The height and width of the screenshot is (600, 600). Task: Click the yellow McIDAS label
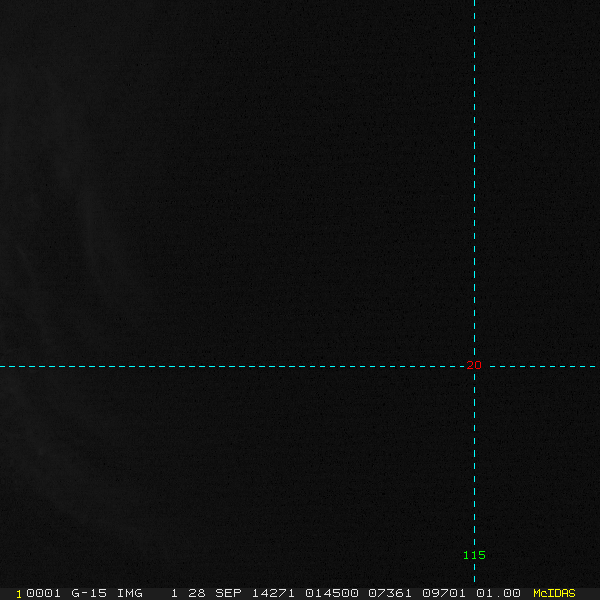click(554, 593)
